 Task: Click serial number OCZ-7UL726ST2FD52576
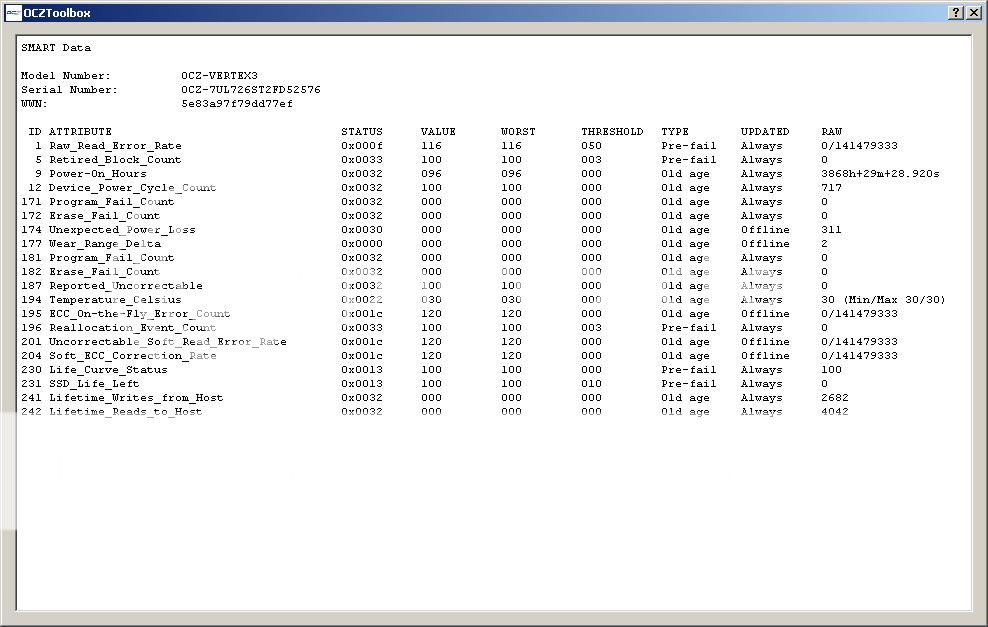pos(251,89)
